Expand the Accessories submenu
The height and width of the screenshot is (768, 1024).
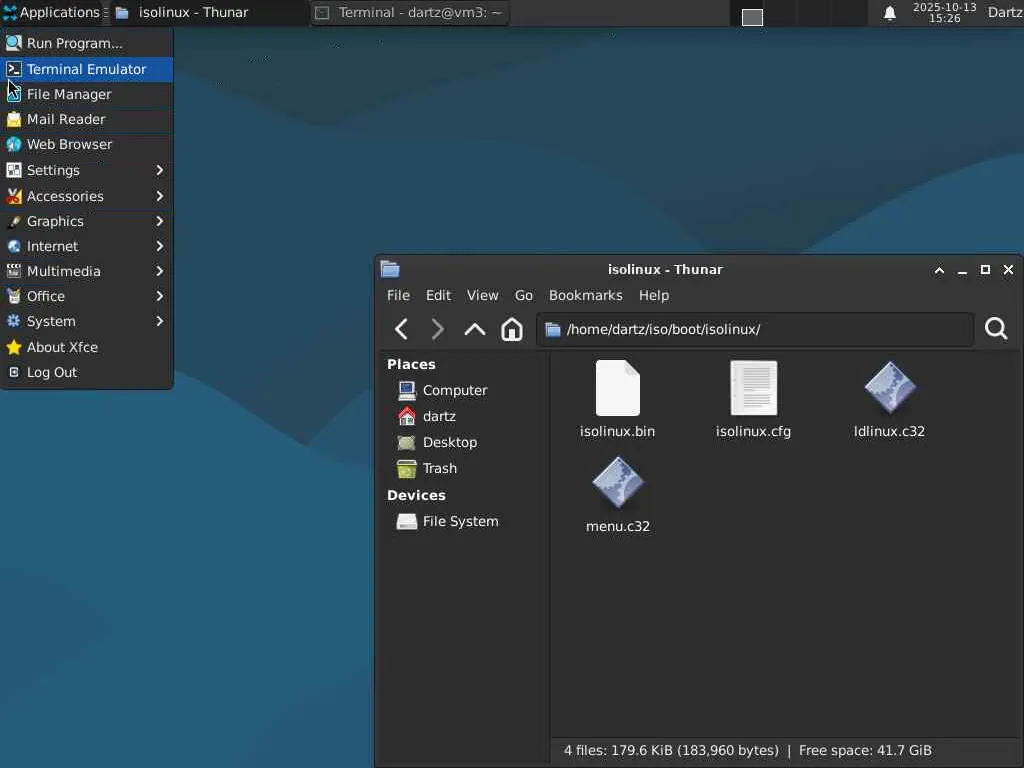(x=86, y=196)
